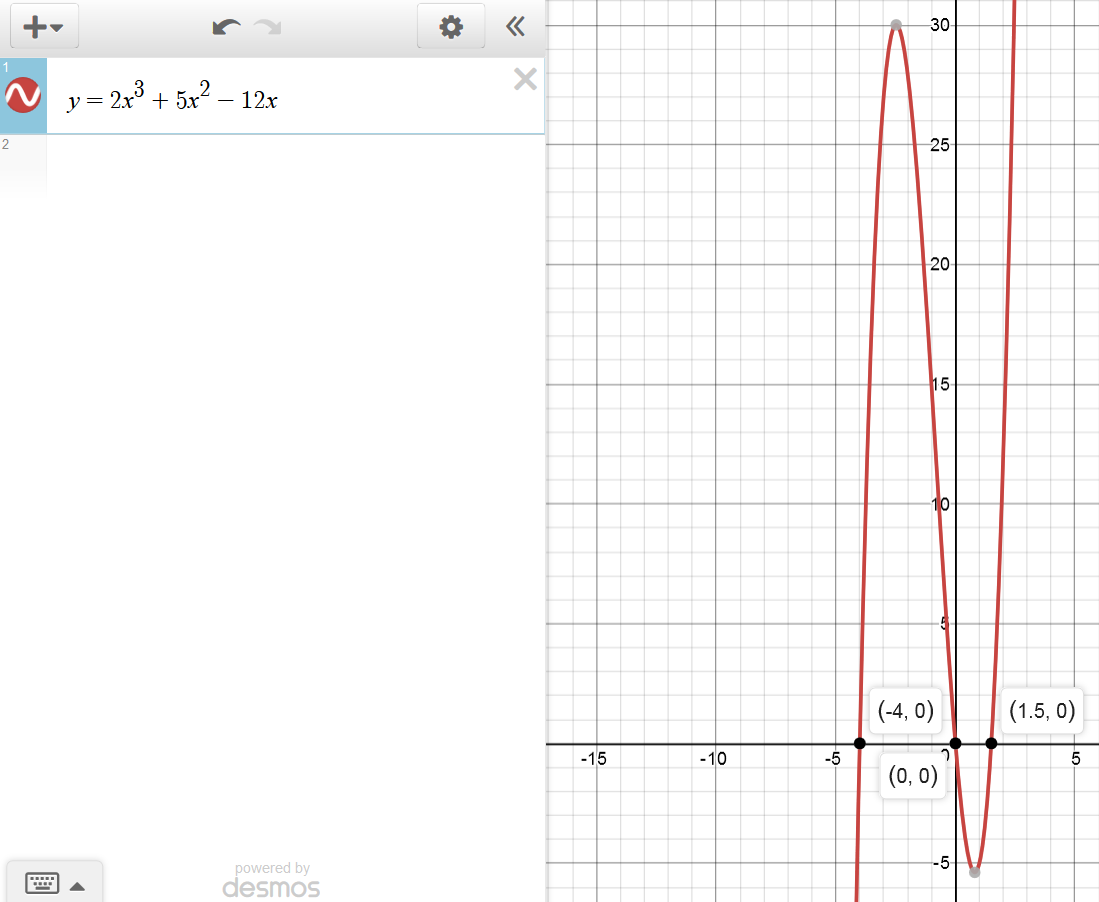The height and width of the screenshot is (902, 1099).
Task: Show the on-screen keypad via keyboard icon
Action: pos(43,883)
